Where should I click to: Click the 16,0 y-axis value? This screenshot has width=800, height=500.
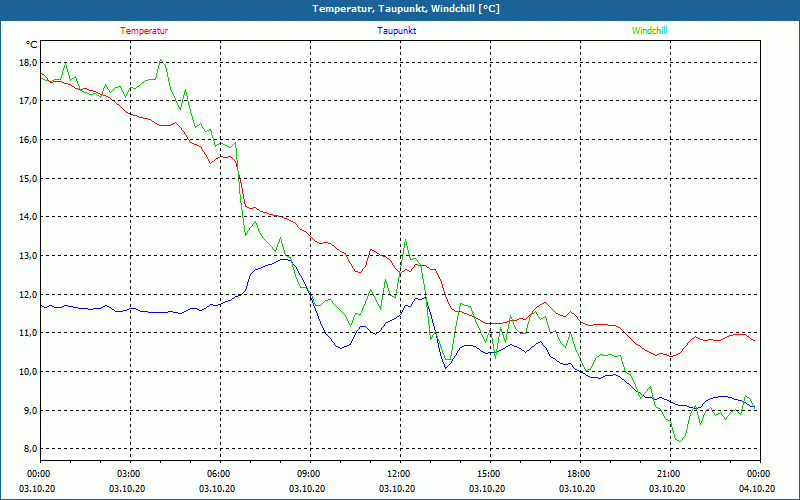tap(29, 140)
